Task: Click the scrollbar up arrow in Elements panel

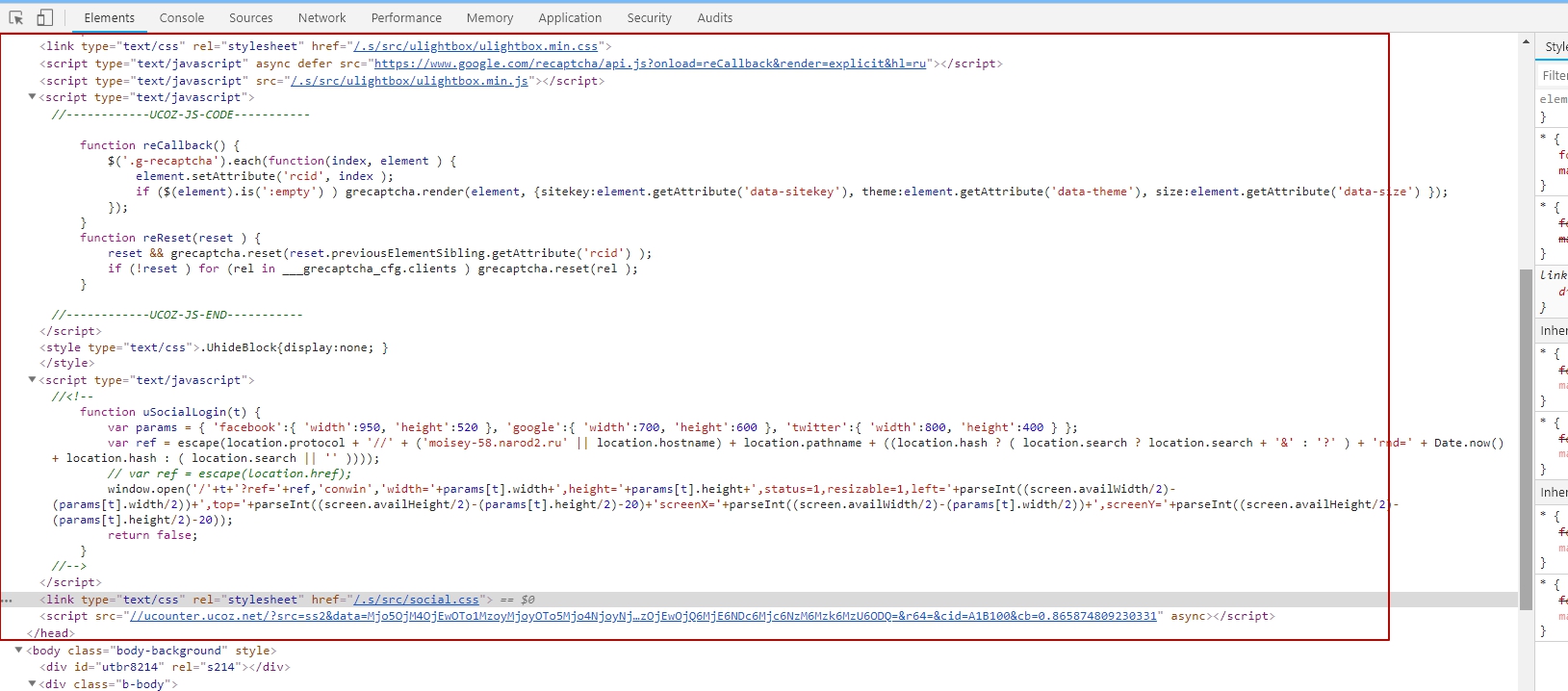Action: tap(1526, 42)
